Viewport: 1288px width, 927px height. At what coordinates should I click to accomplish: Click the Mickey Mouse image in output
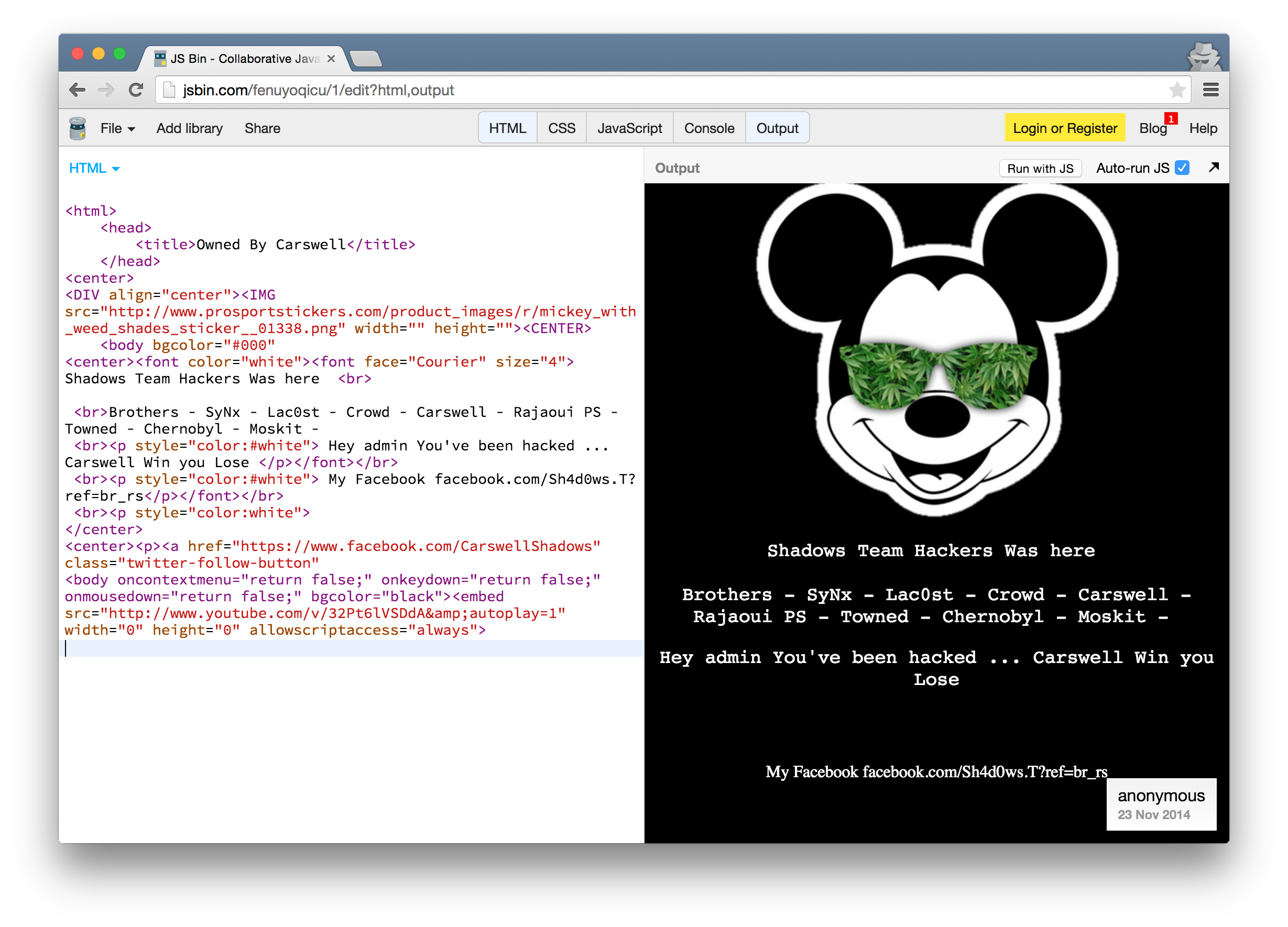[936, 349]
